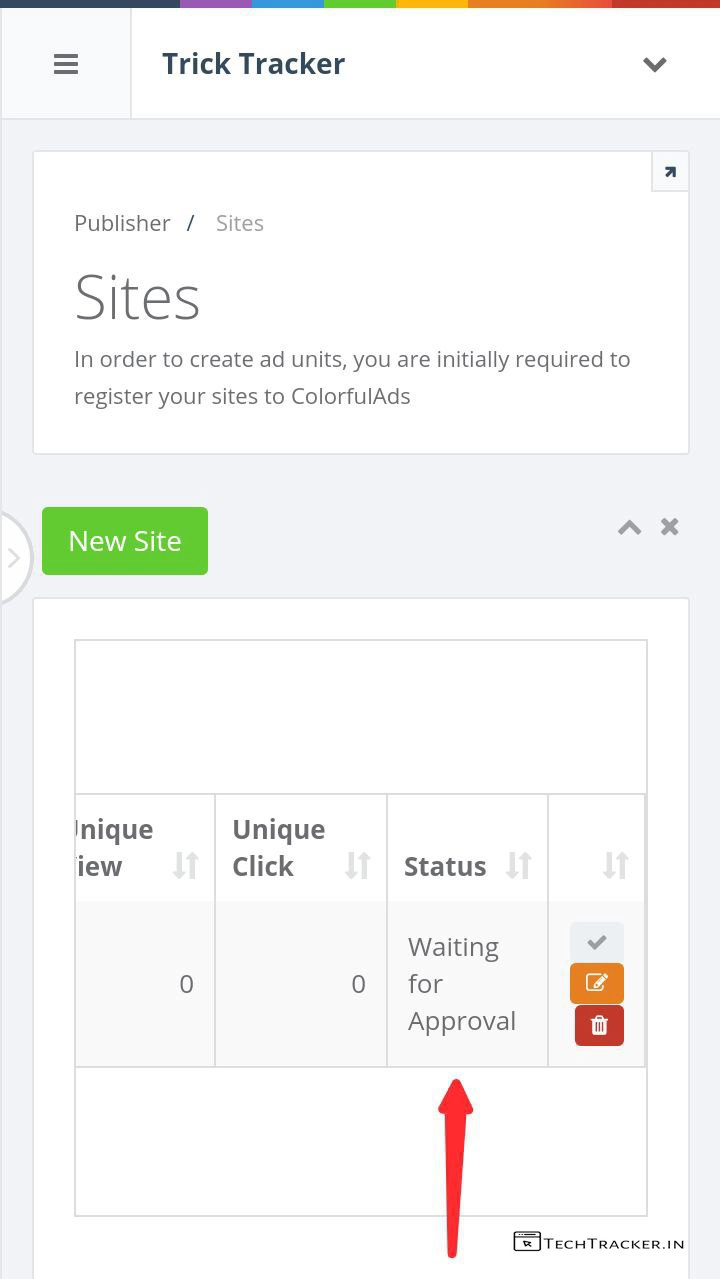Close the sites panel with the X icon
Image resolution: width=720 pixels, height=1279 pixels.
(670, 527)
